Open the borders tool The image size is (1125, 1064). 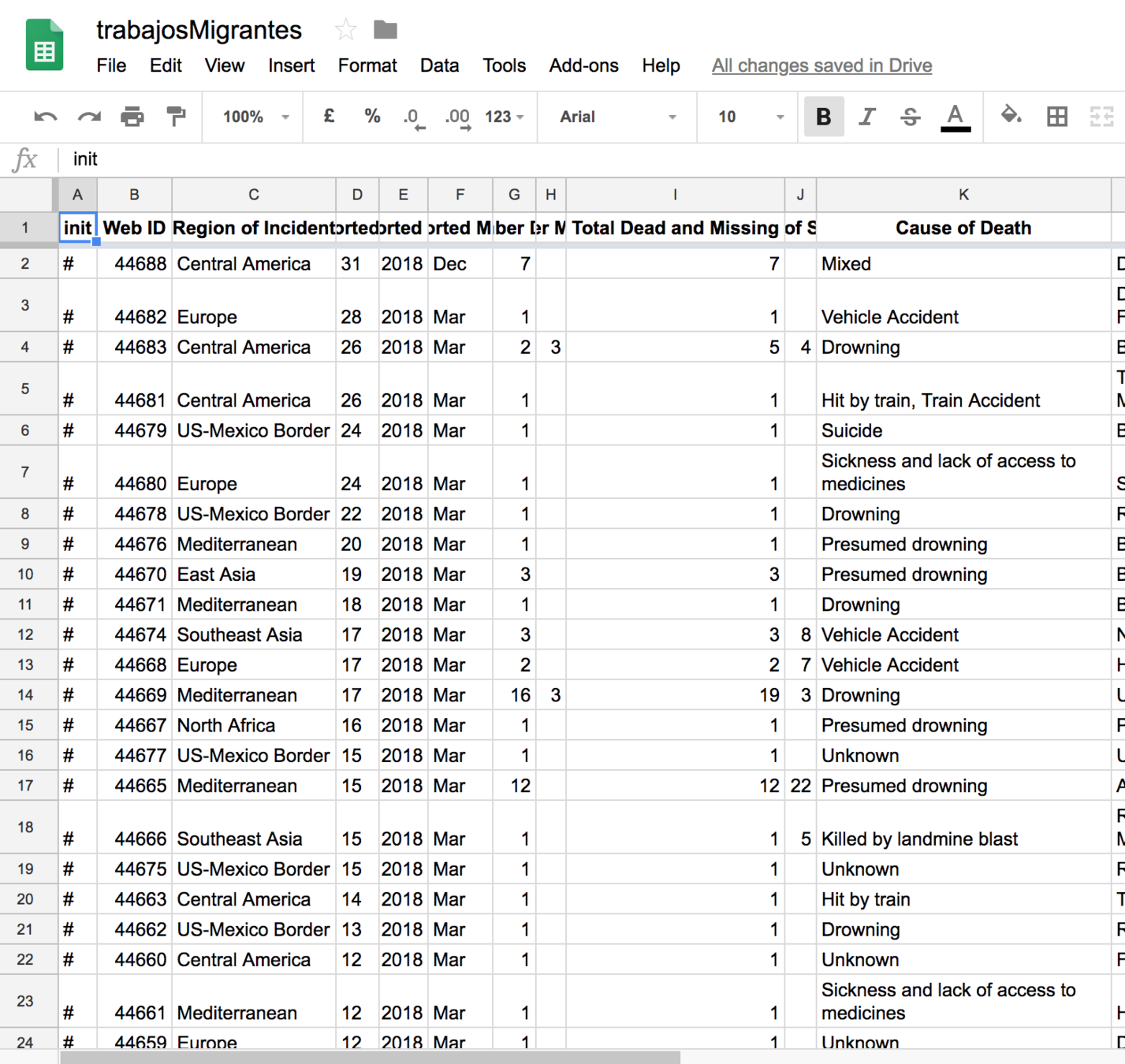1057,117
